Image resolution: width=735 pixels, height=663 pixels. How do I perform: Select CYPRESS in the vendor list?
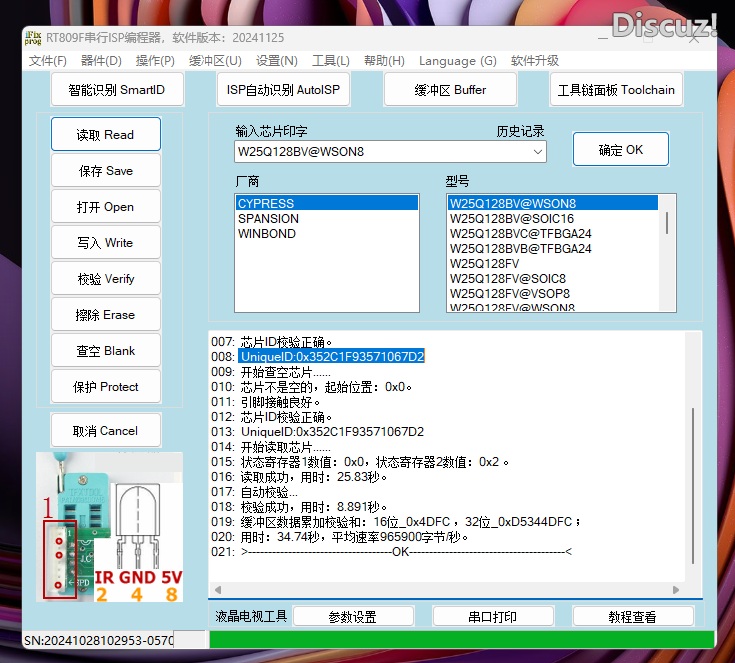[327, 203]
